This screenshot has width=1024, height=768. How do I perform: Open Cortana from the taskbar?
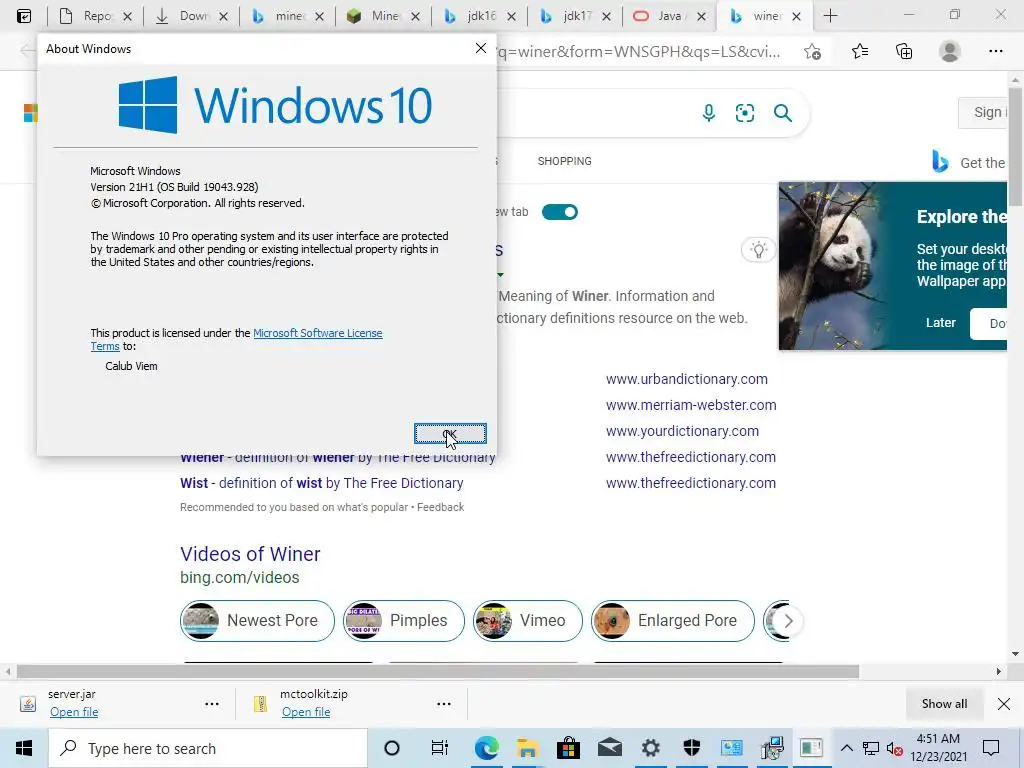(392, 748)
